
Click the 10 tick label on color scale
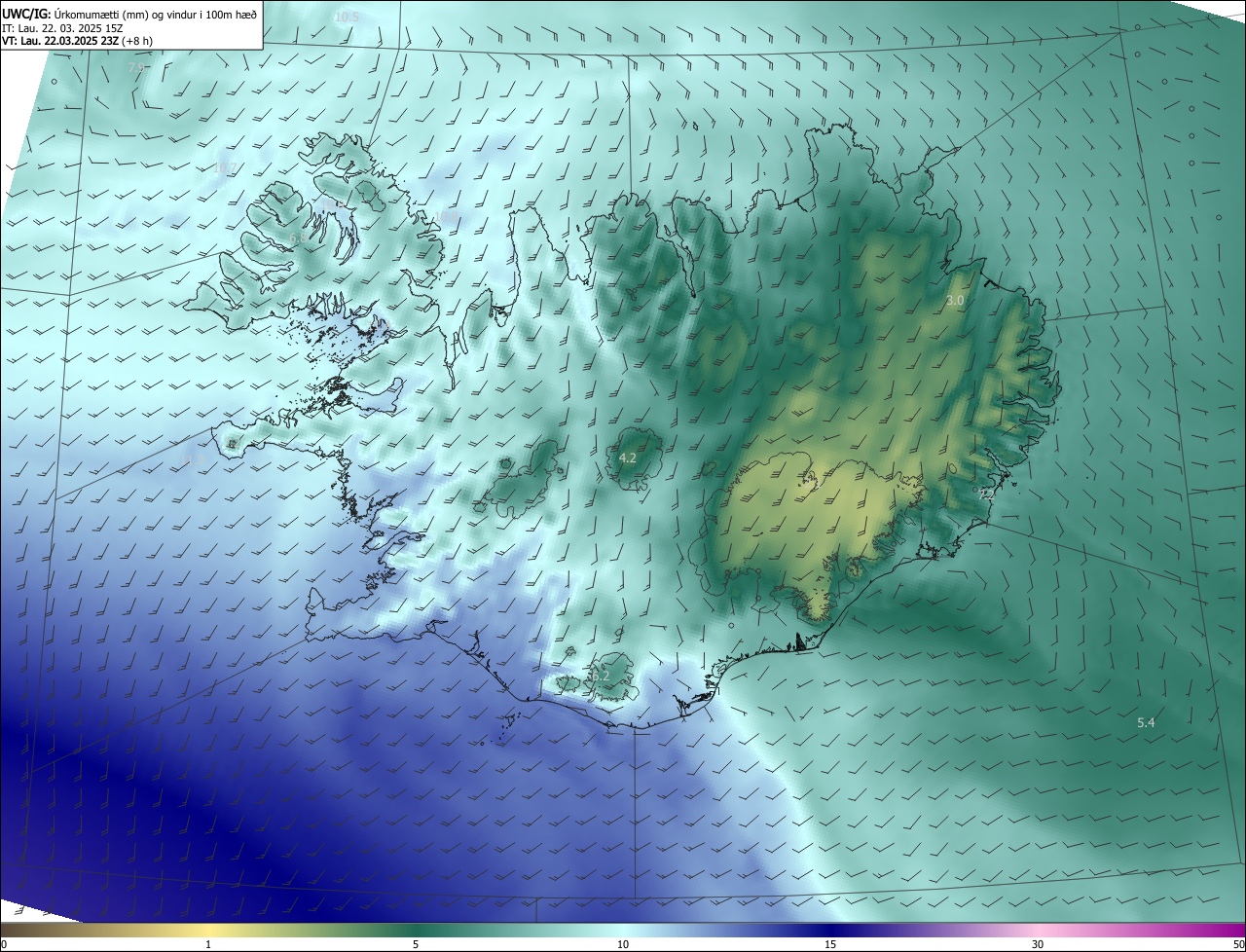[x=623, y=944]
